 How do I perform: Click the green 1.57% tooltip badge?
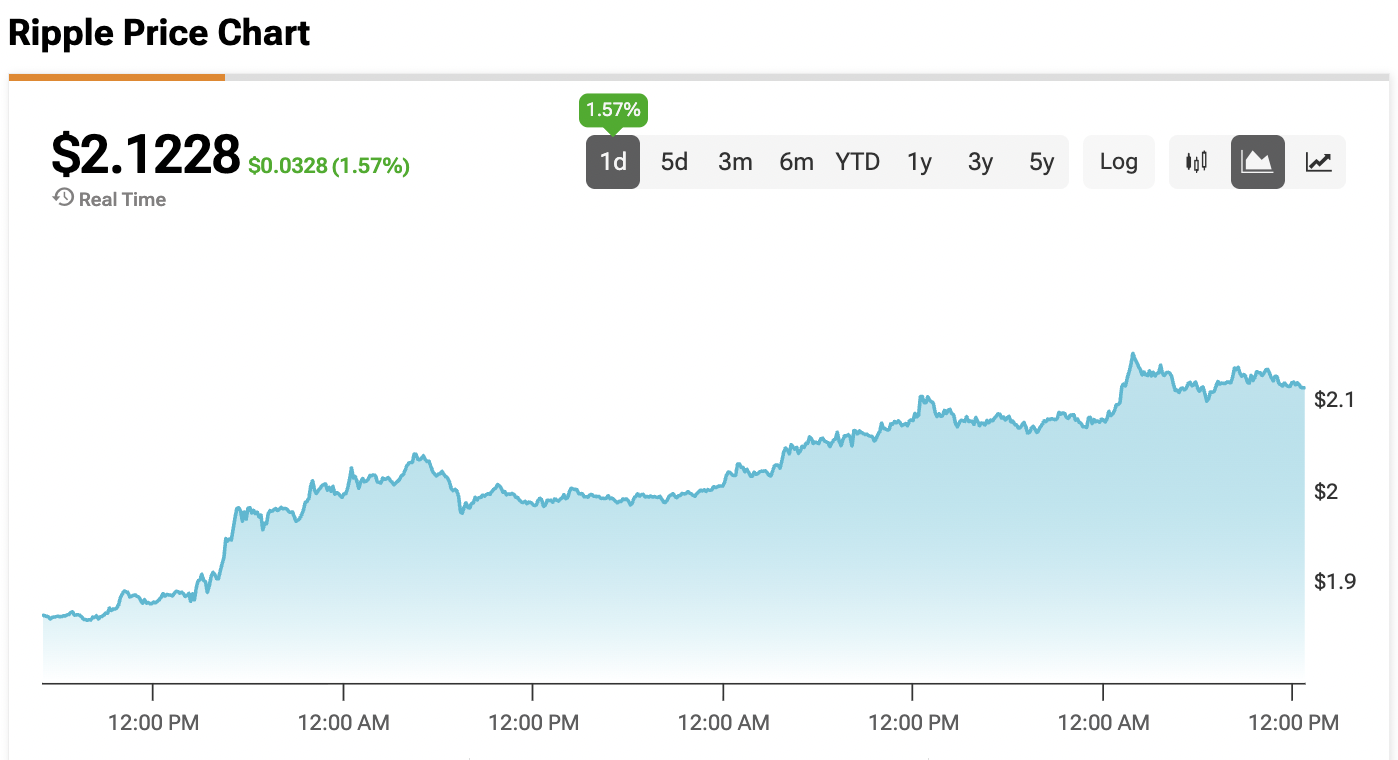[613, 110]
